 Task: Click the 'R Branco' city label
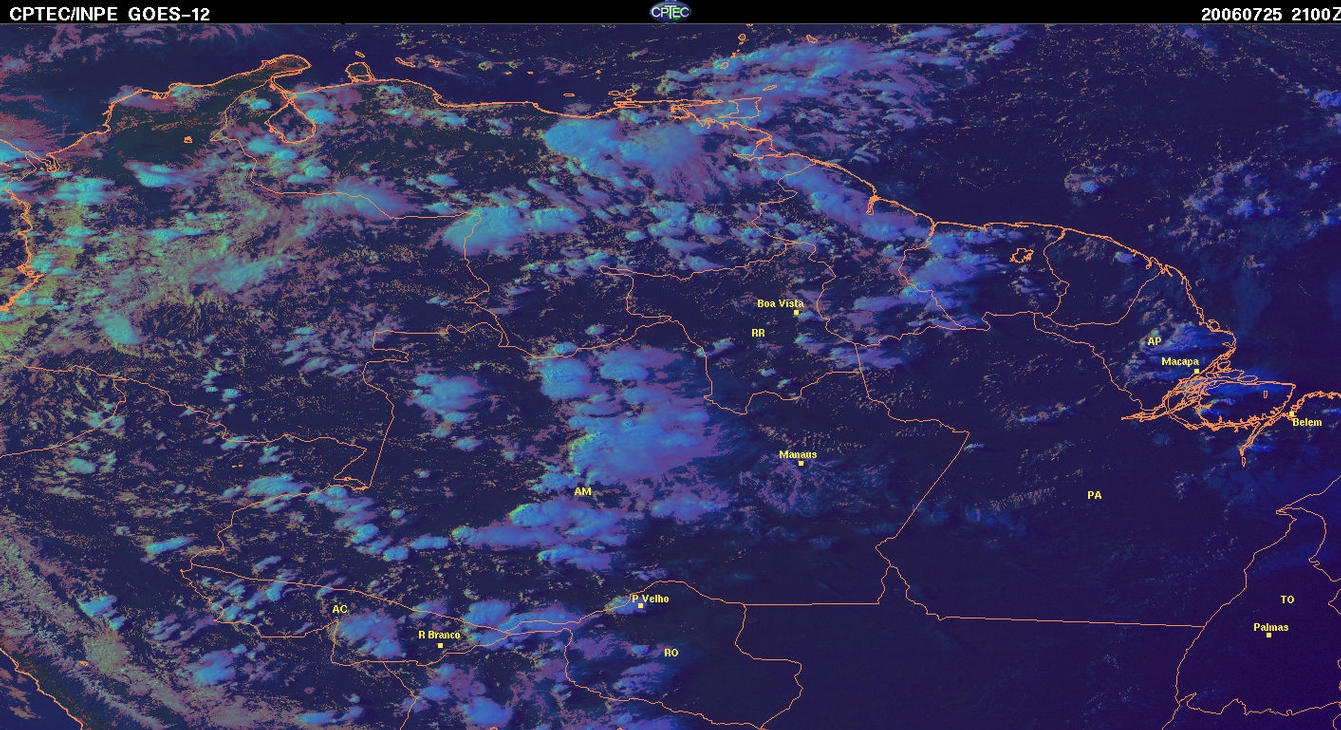(439, 634)
